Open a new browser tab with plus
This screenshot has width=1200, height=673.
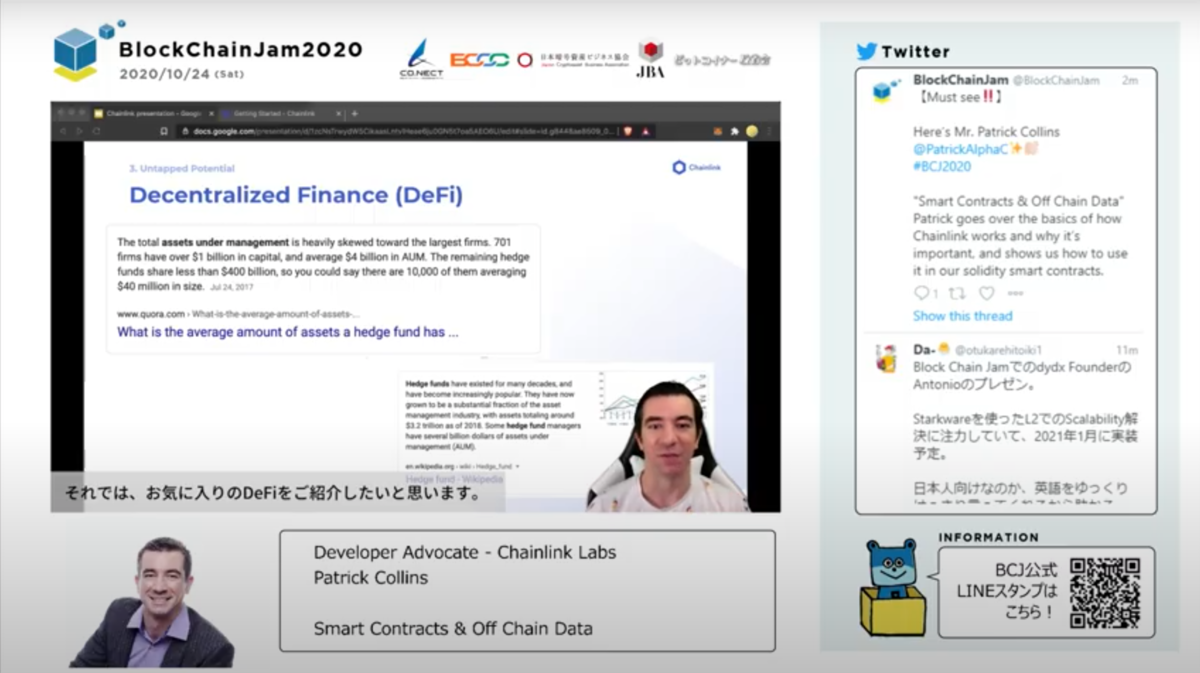point(354,113)
